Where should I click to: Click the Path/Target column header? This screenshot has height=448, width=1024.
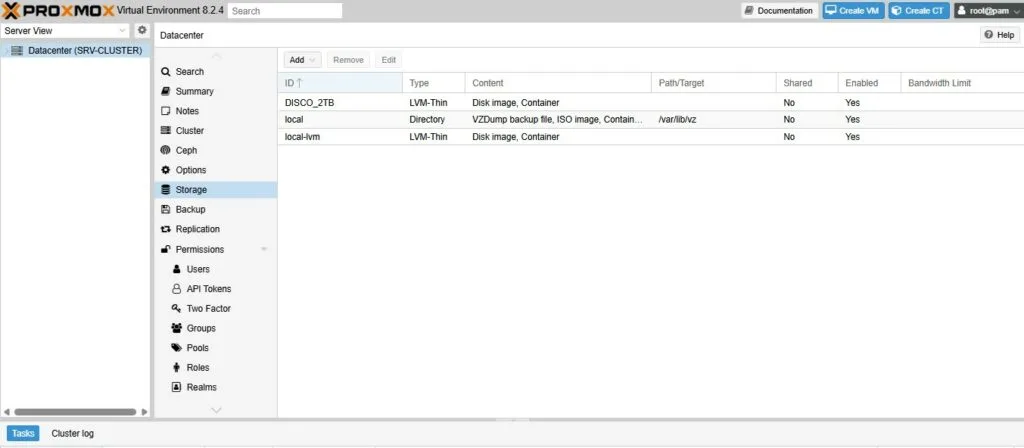[x=713, y=83]
